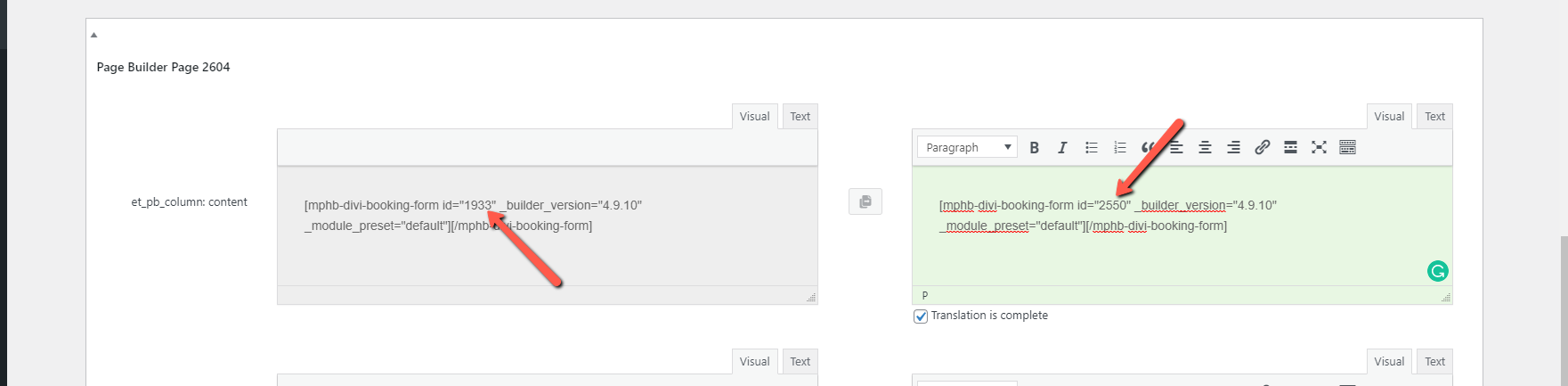This screenshot has width=1568, height=386.
Task: Switch original editor to Text tab
Action: [x=800, y=117]
